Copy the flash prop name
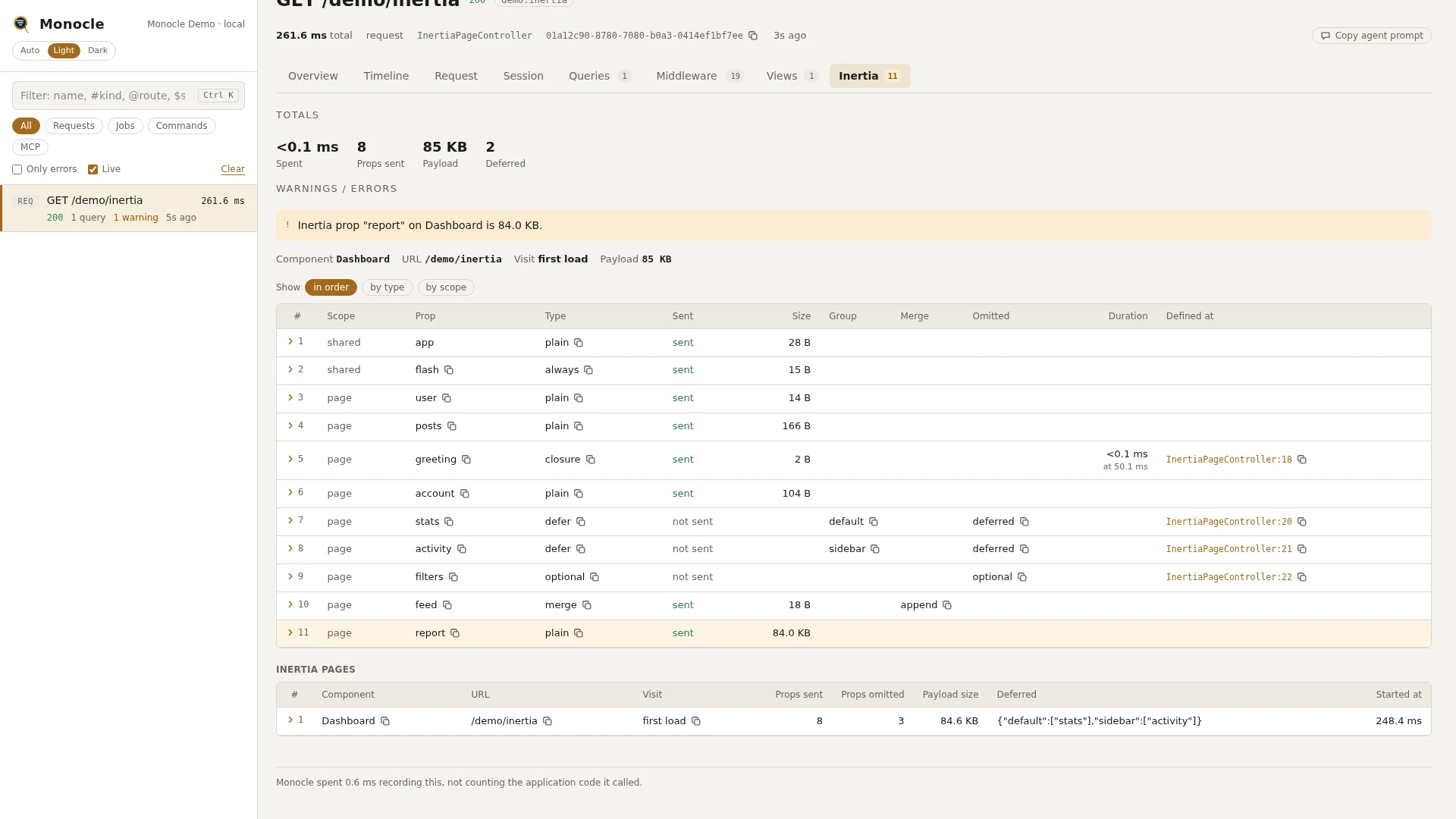Image resolution: width=1456 pixels, height=819 pixels. click(449, 370)
